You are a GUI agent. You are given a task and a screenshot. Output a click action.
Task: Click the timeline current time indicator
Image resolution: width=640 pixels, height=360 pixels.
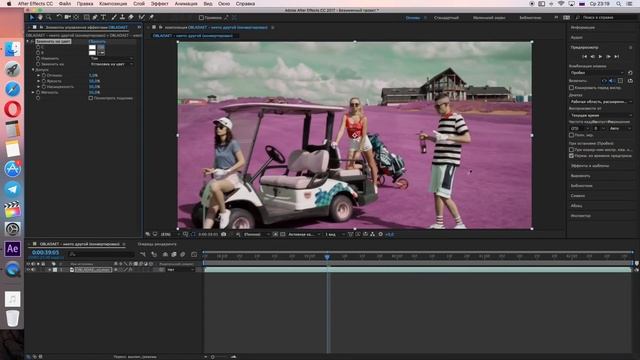pos(327,257)
